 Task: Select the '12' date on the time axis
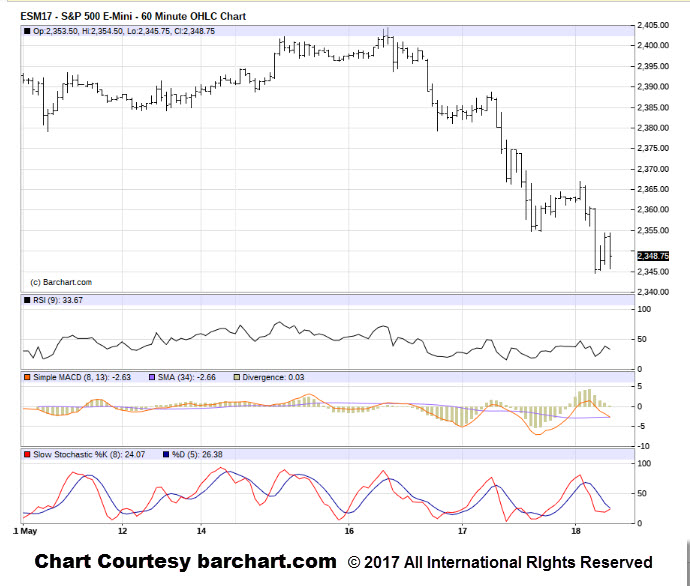[122, 532]
